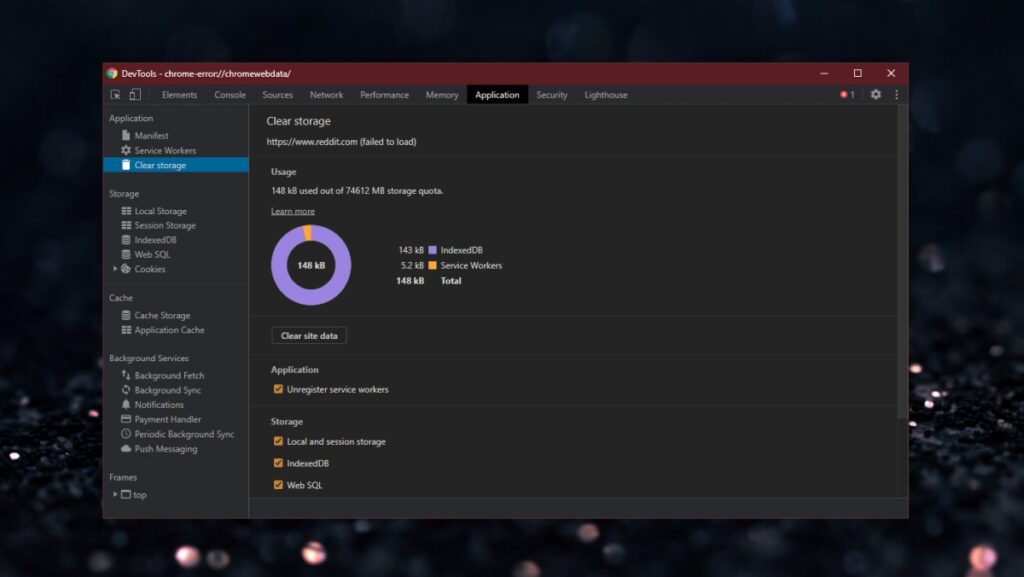Open the three-dot DevTools menu

click(895, 94)
